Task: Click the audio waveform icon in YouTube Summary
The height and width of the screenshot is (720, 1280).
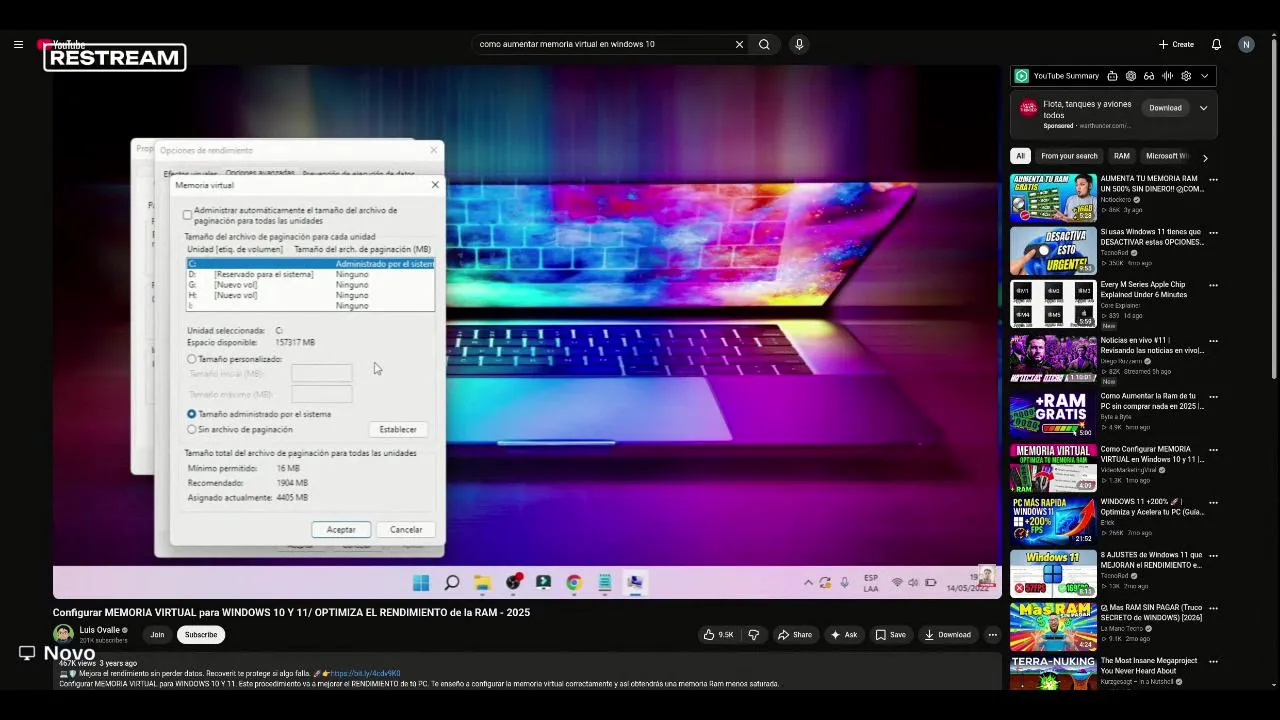Action: point(1167,76)
